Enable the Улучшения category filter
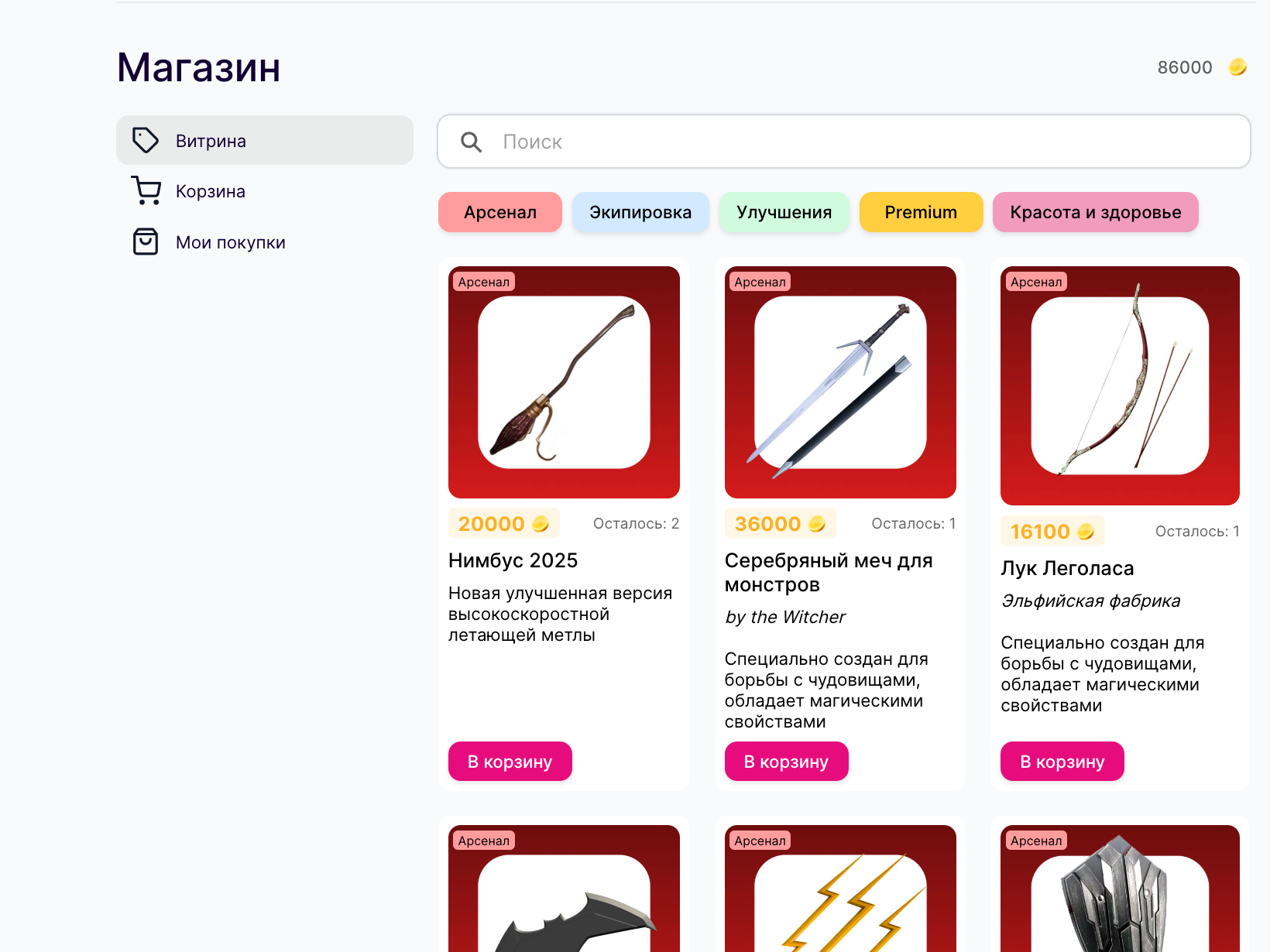 click(784, 212)
